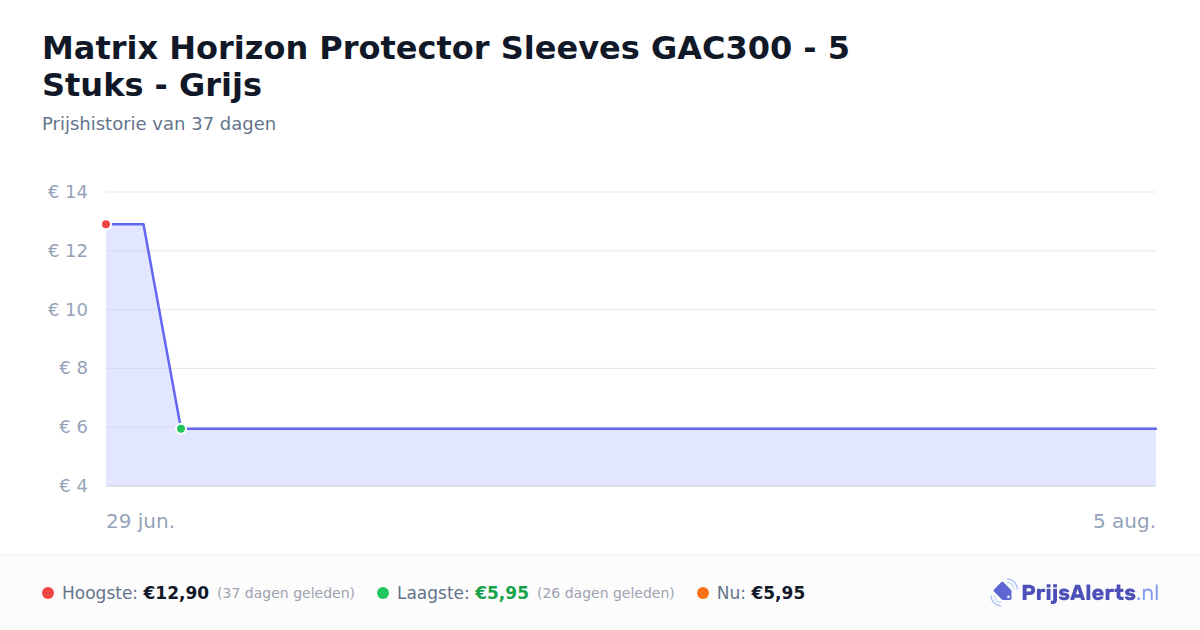
Task: Click the Nu current price €5,95
Action: (x=778, y=593)
